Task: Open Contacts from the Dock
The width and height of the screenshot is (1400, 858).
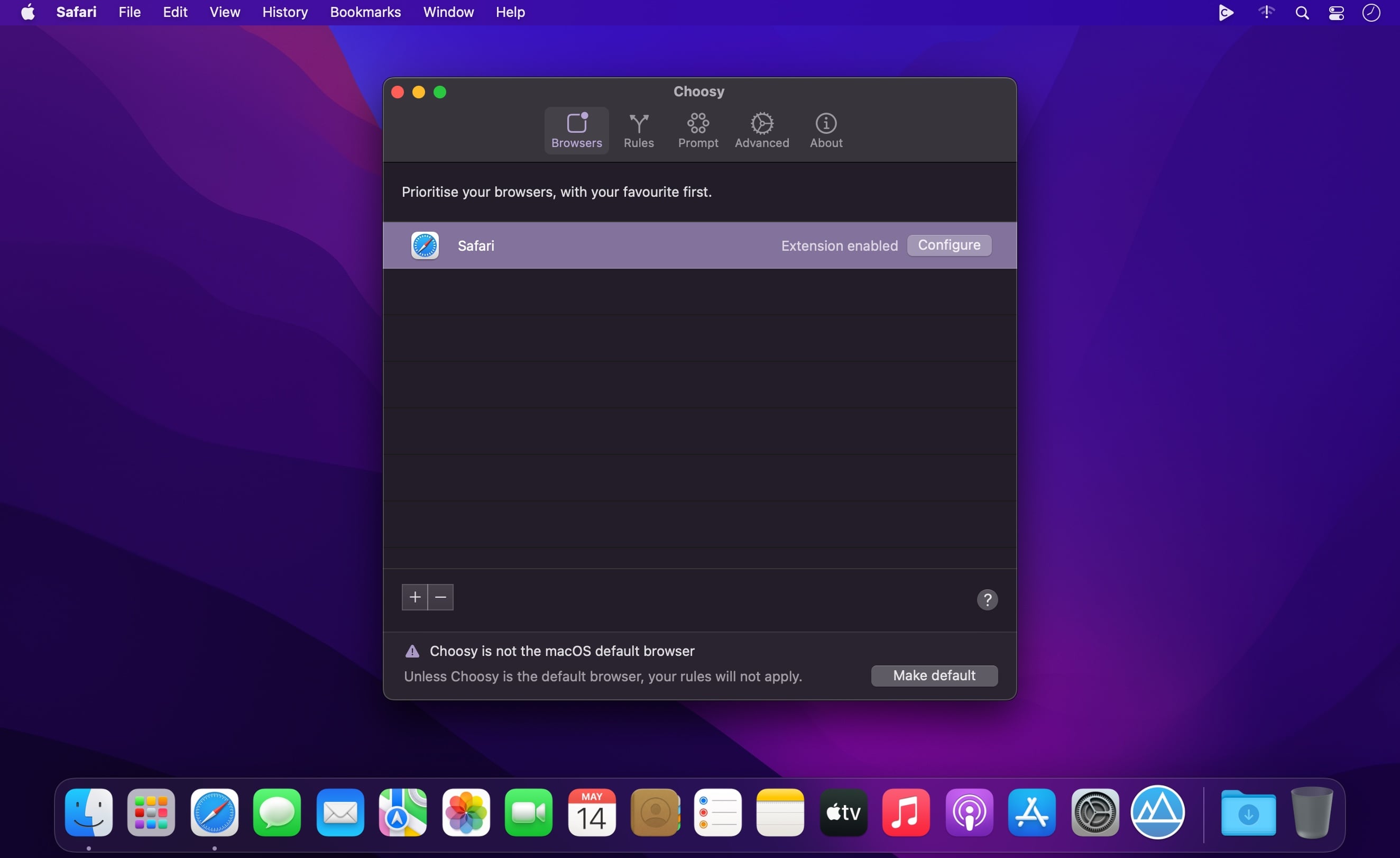Action: 655,812
